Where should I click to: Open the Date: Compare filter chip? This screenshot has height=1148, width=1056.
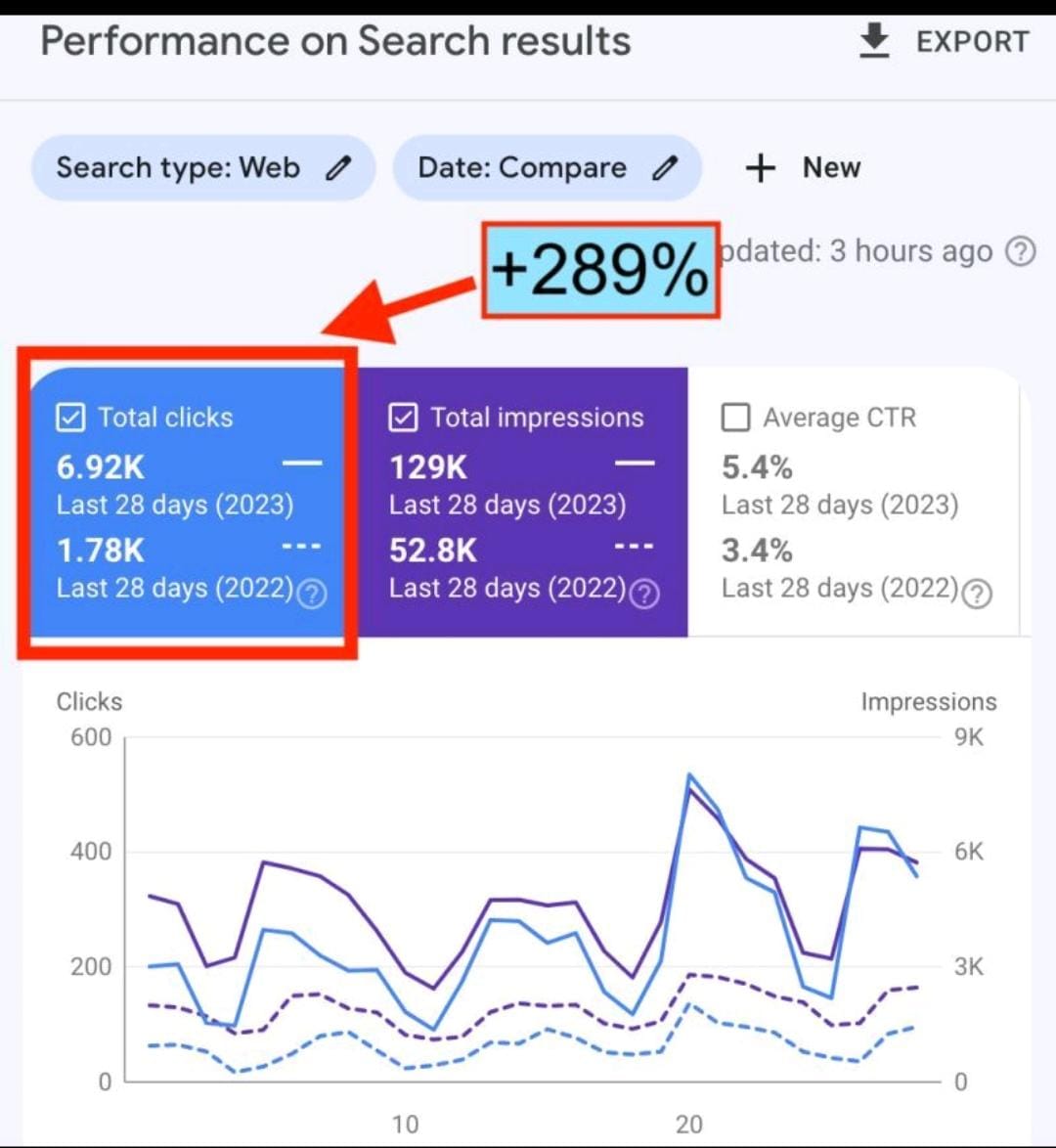[547, 167]
